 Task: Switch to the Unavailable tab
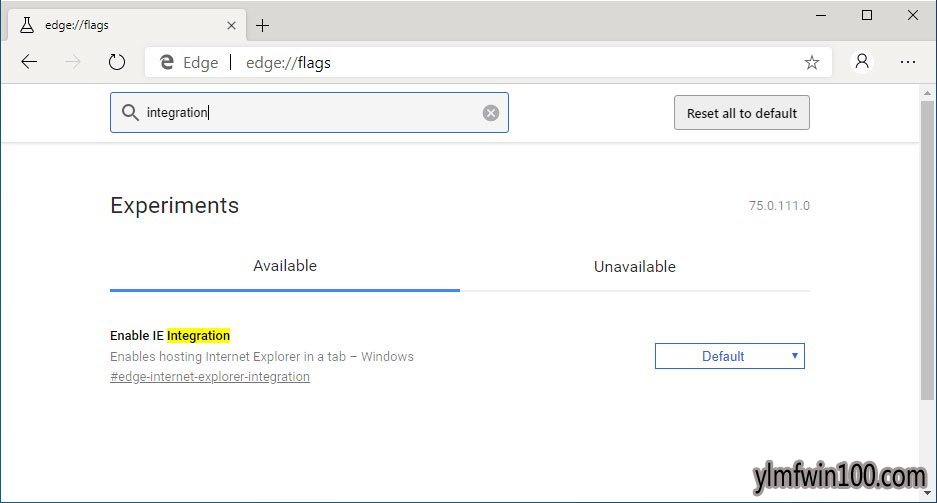[635, 266]
